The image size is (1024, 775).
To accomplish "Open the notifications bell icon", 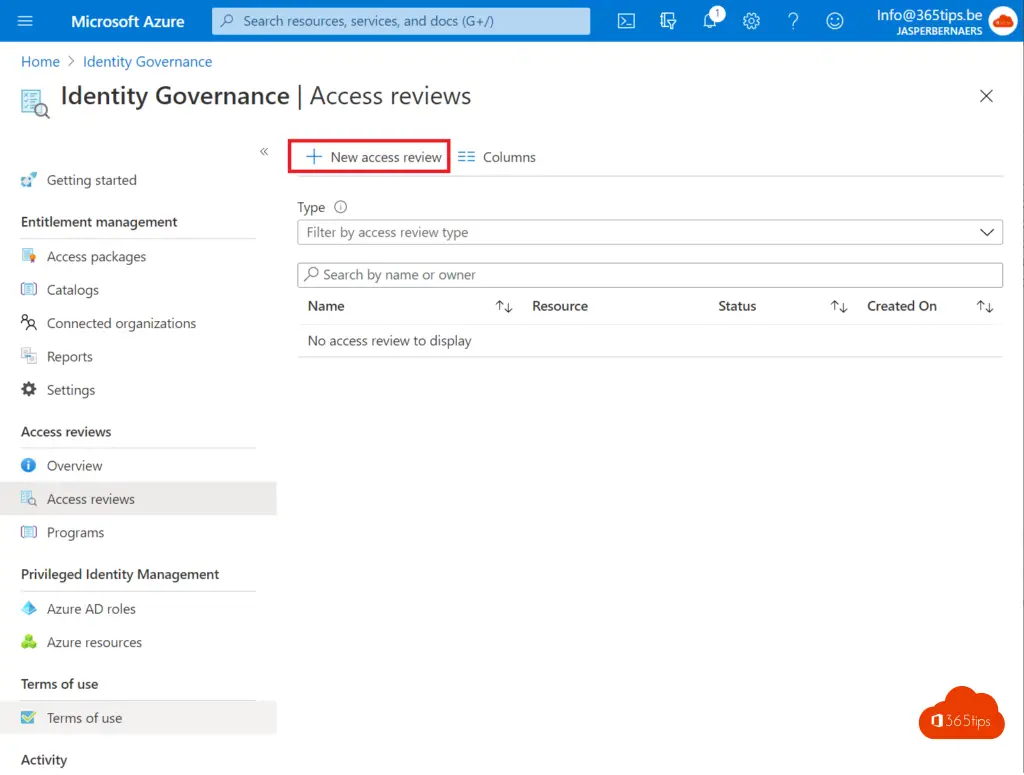I will click(x=710, y=21).
